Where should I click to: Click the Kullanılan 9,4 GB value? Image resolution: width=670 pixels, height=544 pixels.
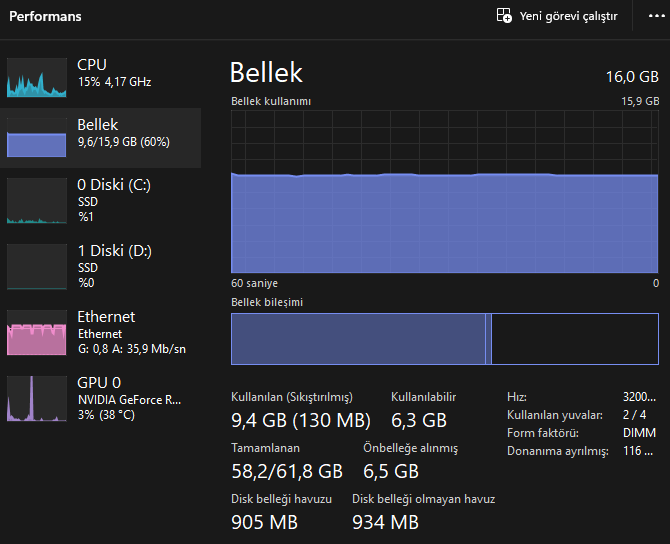click(x=300, y=420)
